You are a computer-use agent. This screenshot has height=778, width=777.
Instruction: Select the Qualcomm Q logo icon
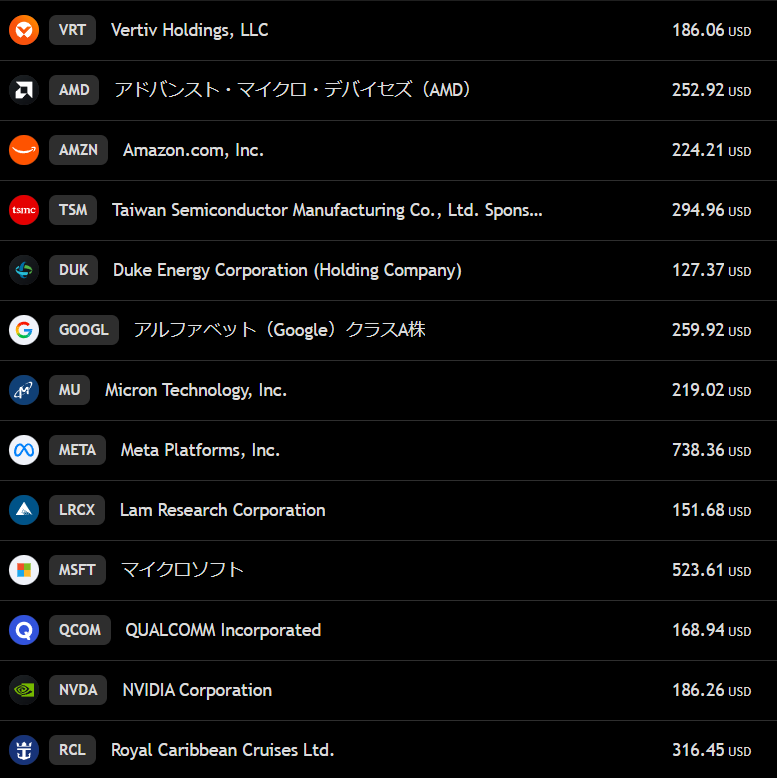(x=24, y=630)
